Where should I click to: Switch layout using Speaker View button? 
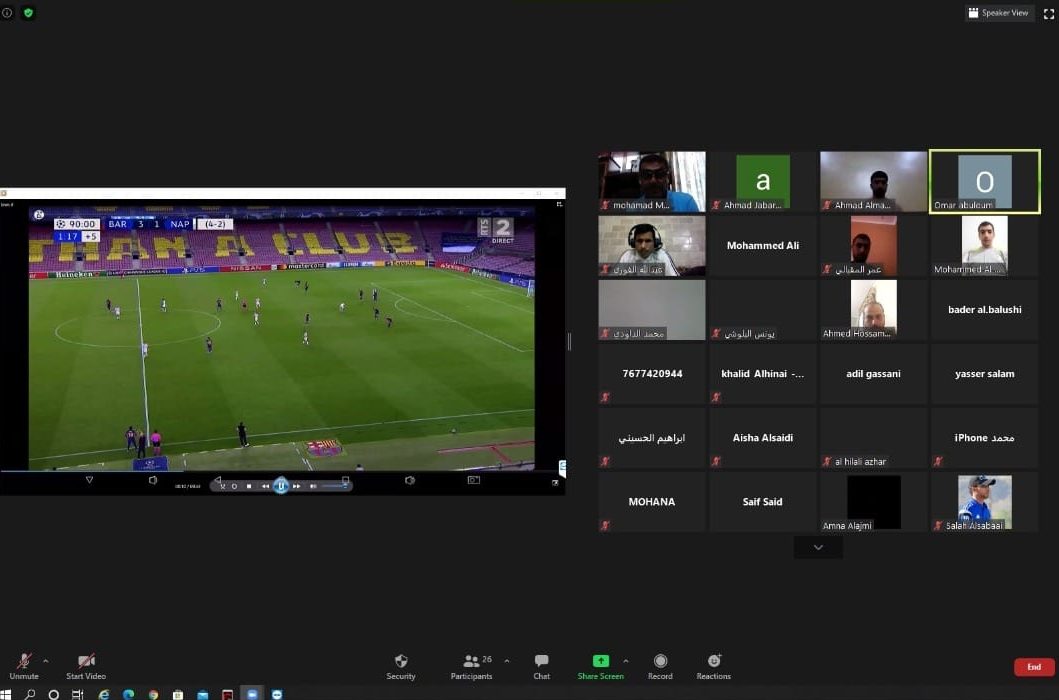pos(998,13)
